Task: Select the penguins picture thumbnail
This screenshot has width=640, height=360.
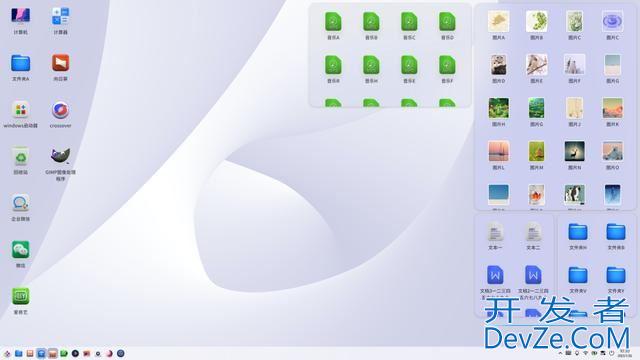Action: click(x=574, y=195)
